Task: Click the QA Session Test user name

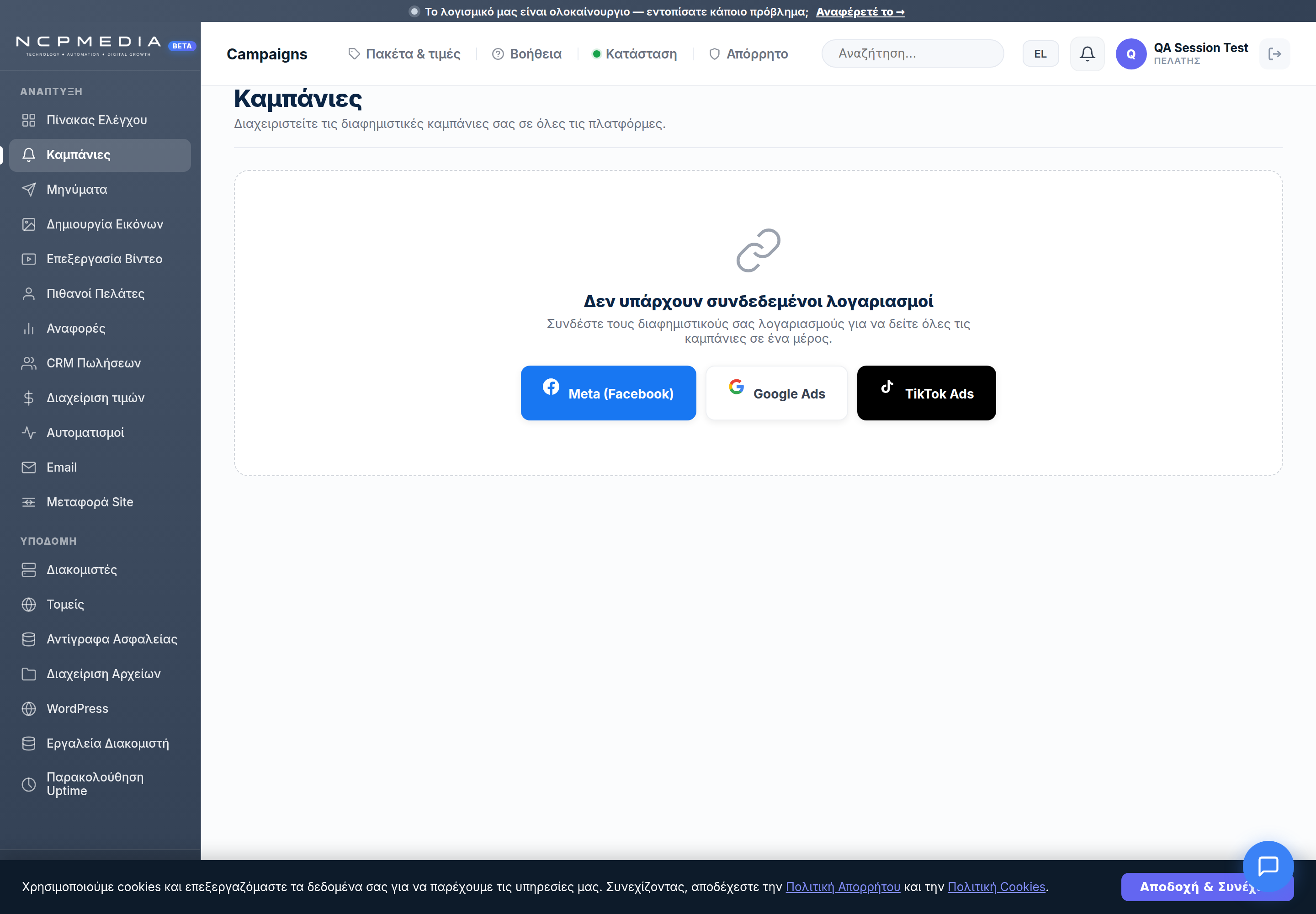Action: coord(1200,48)
